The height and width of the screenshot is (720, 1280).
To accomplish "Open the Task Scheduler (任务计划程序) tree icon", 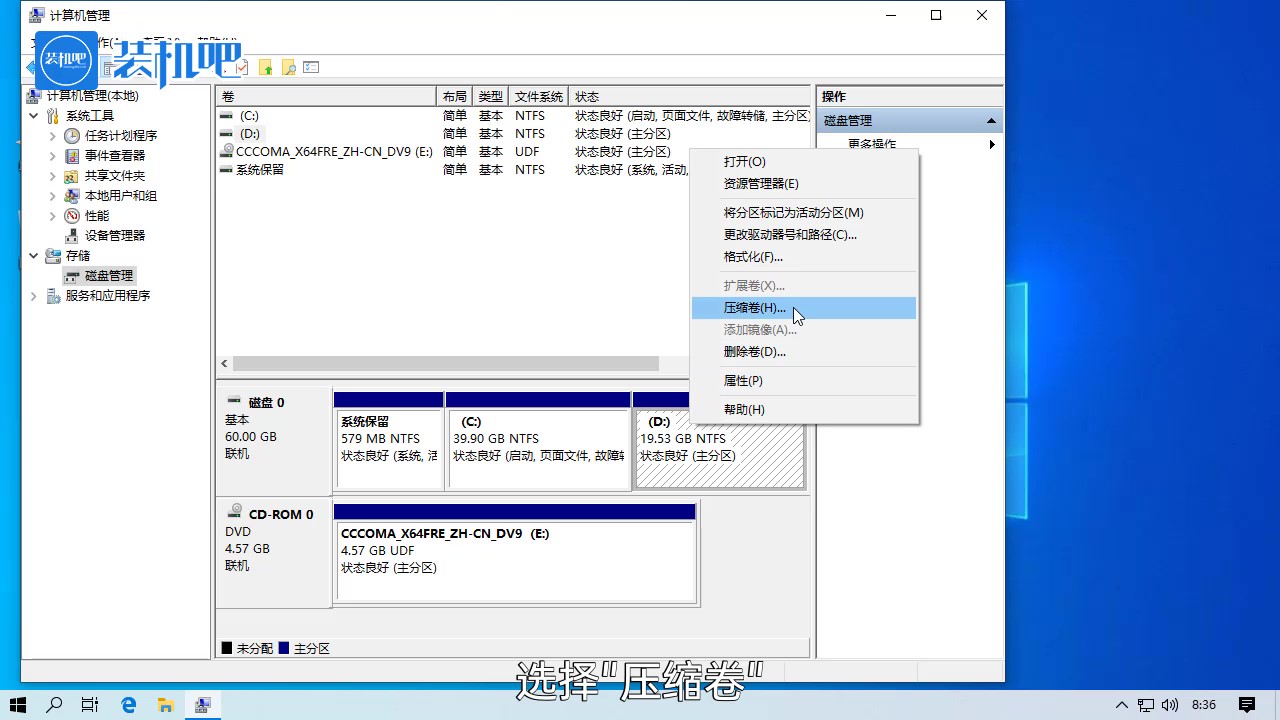I will click(x=72, y=136).
